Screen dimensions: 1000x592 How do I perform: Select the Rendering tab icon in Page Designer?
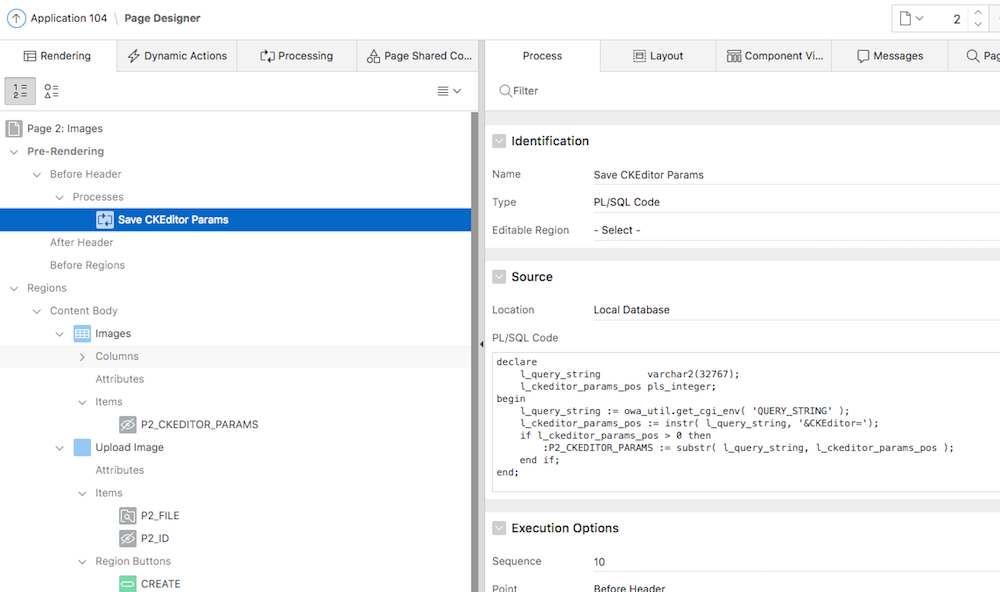click(30, 56)
